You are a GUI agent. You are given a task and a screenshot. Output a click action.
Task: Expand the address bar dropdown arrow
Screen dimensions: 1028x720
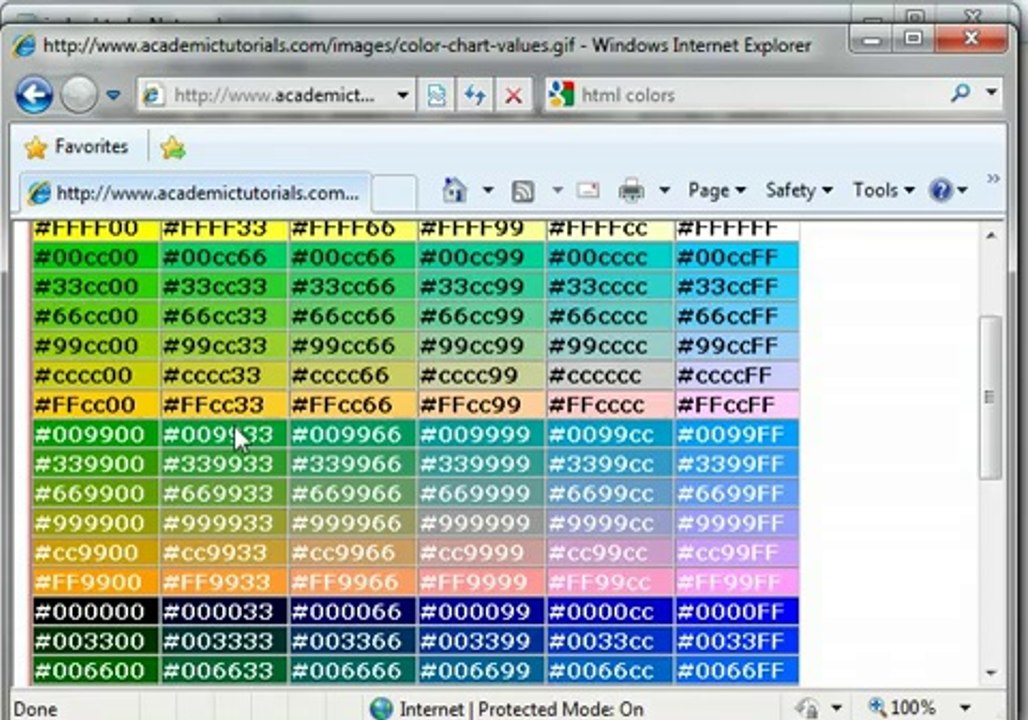[x=403, y=96]
